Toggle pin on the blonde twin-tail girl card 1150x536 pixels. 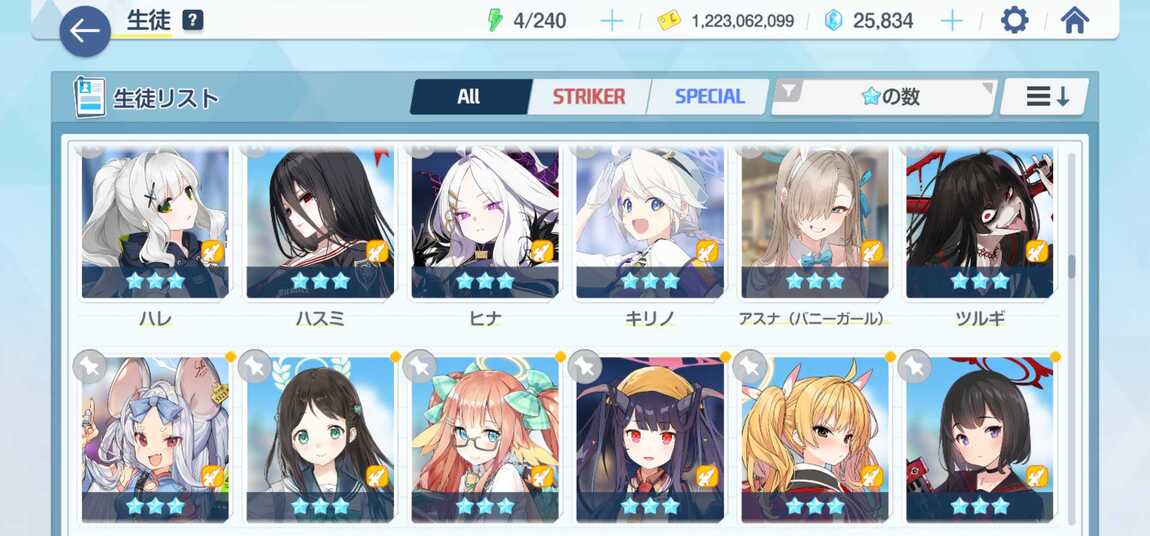[750, 367]
